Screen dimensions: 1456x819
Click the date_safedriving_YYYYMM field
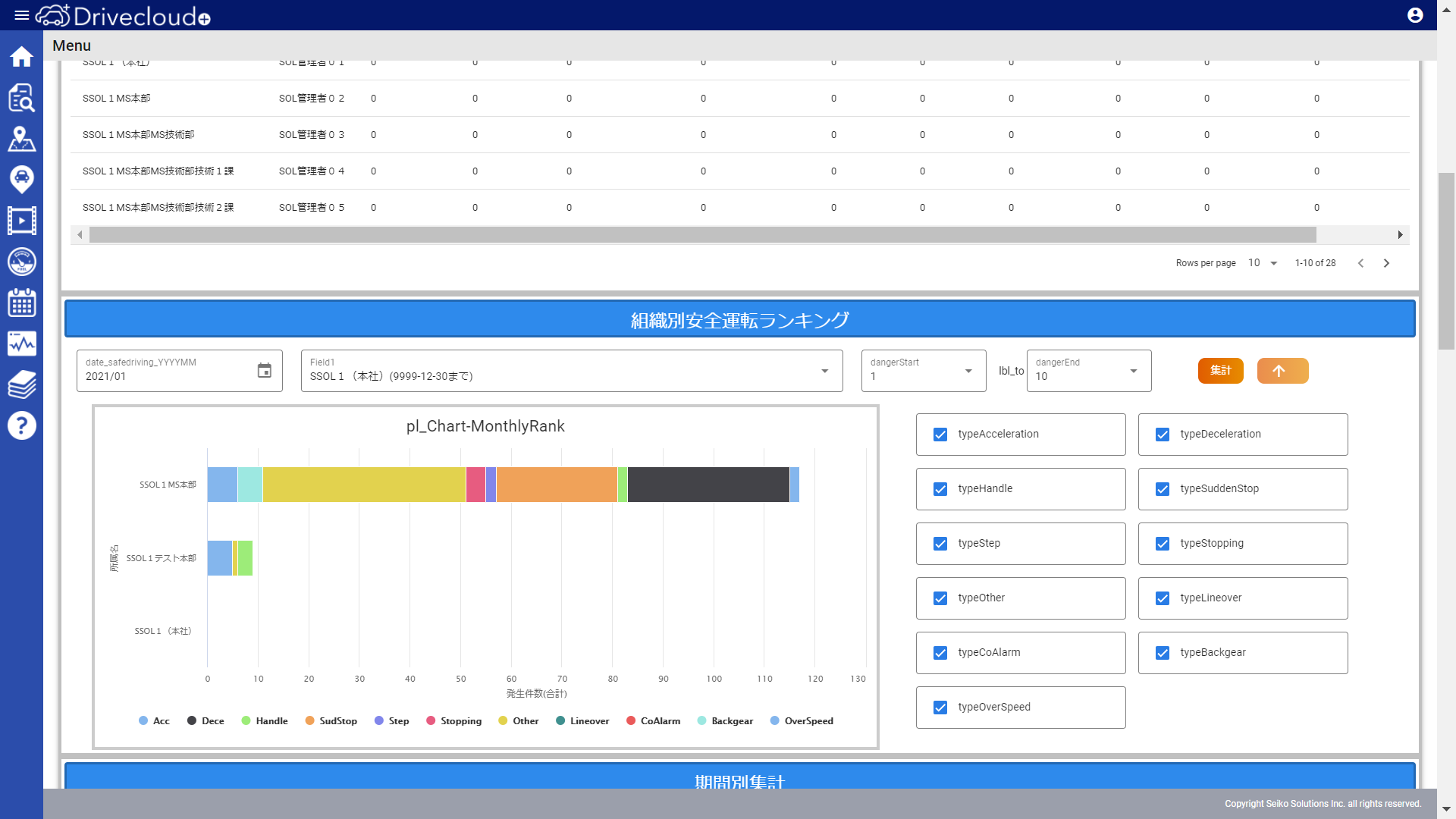pos(180,371)
